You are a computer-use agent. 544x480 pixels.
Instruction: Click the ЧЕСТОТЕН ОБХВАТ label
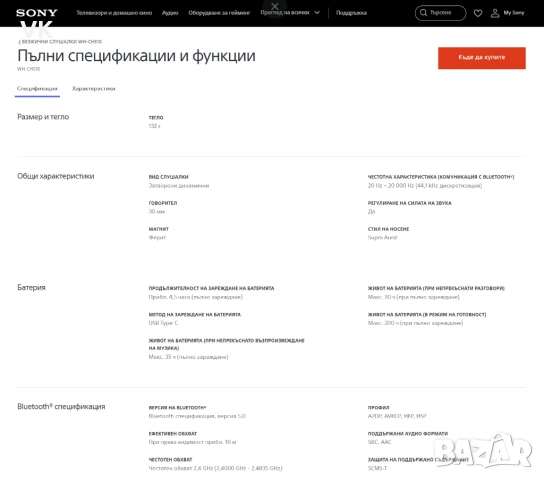tap(170, 460)
